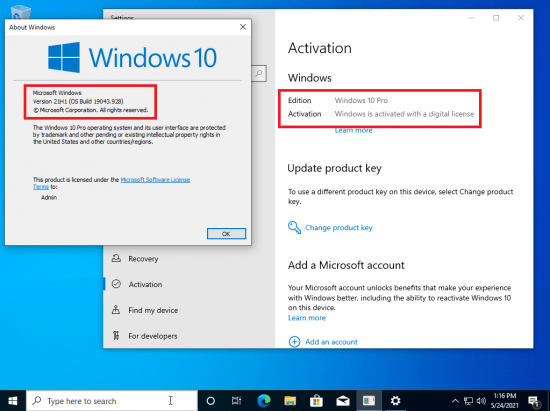Click OK in About Windows dialog
Image resolution: width=550 pixels, height=411 pixels.
[x=226, y=234]
